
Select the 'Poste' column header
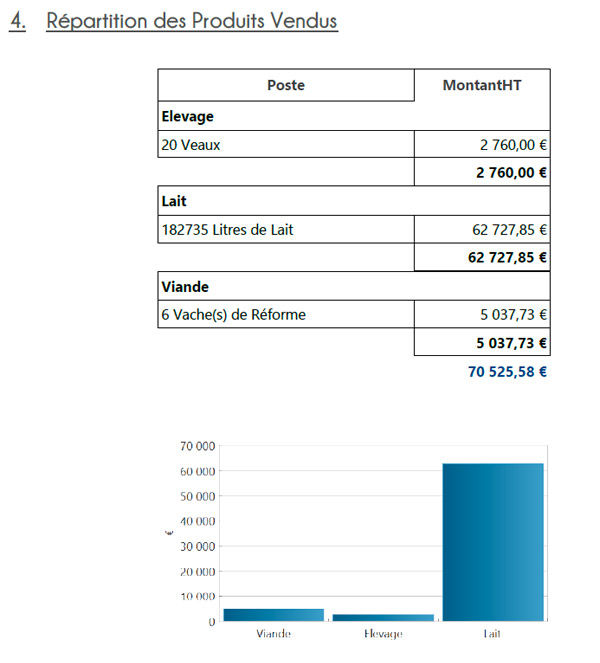(x=285, y=85)
